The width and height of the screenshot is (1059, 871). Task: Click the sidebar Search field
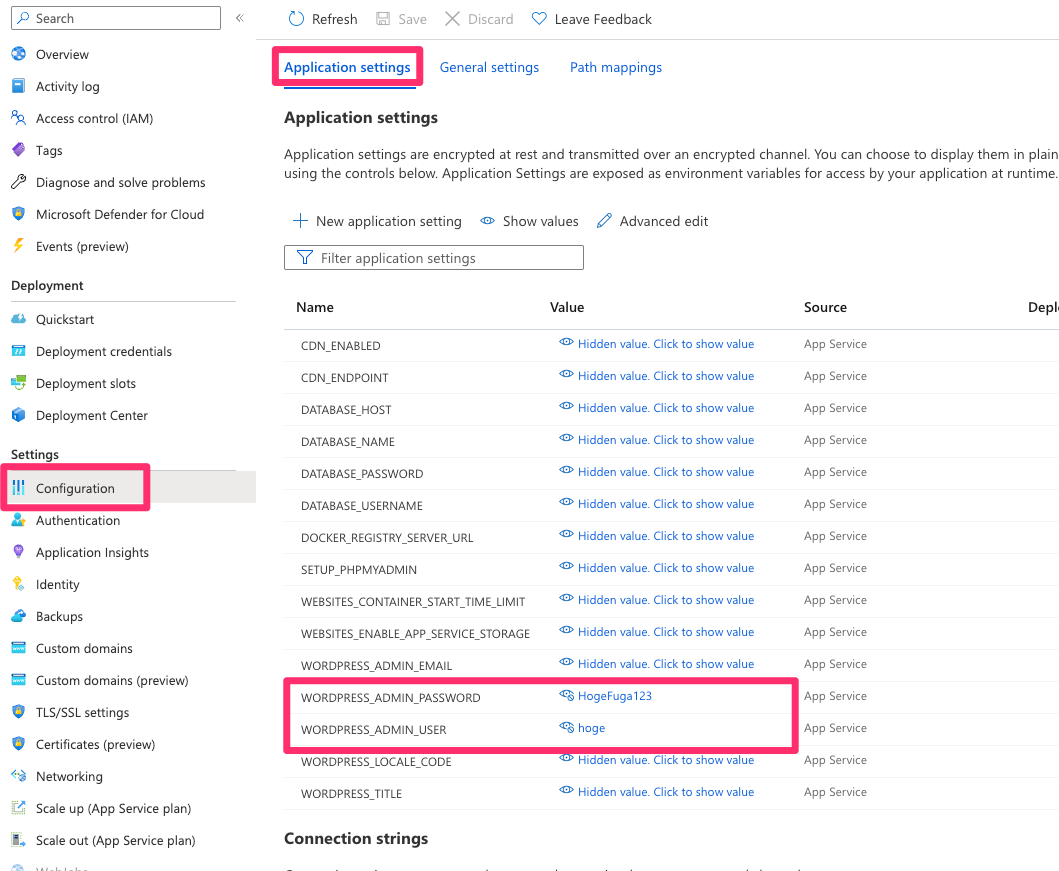pos(116,18)
